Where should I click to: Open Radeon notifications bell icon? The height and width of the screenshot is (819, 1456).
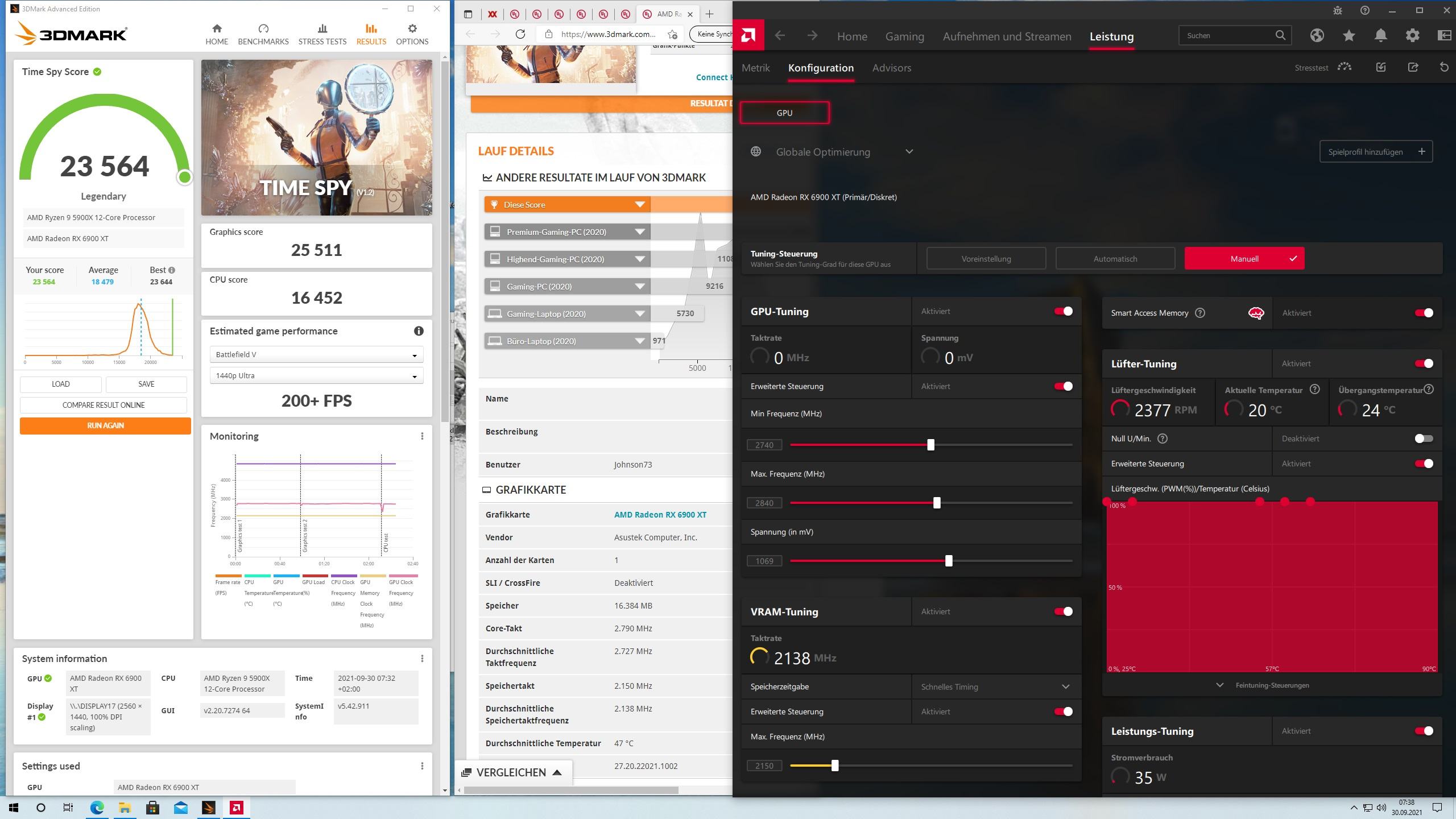[x=1380, y=35]
